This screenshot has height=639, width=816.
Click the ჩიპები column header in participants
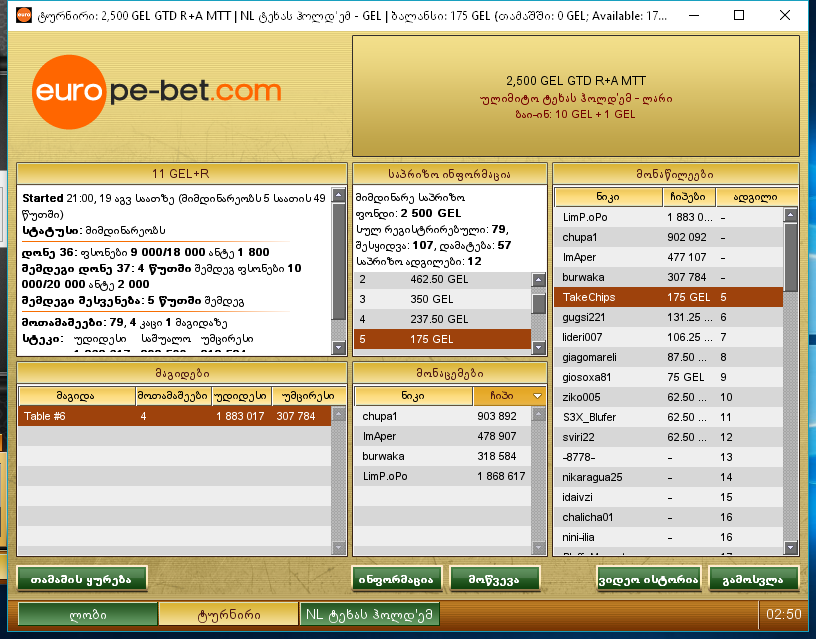click(688, 197)
